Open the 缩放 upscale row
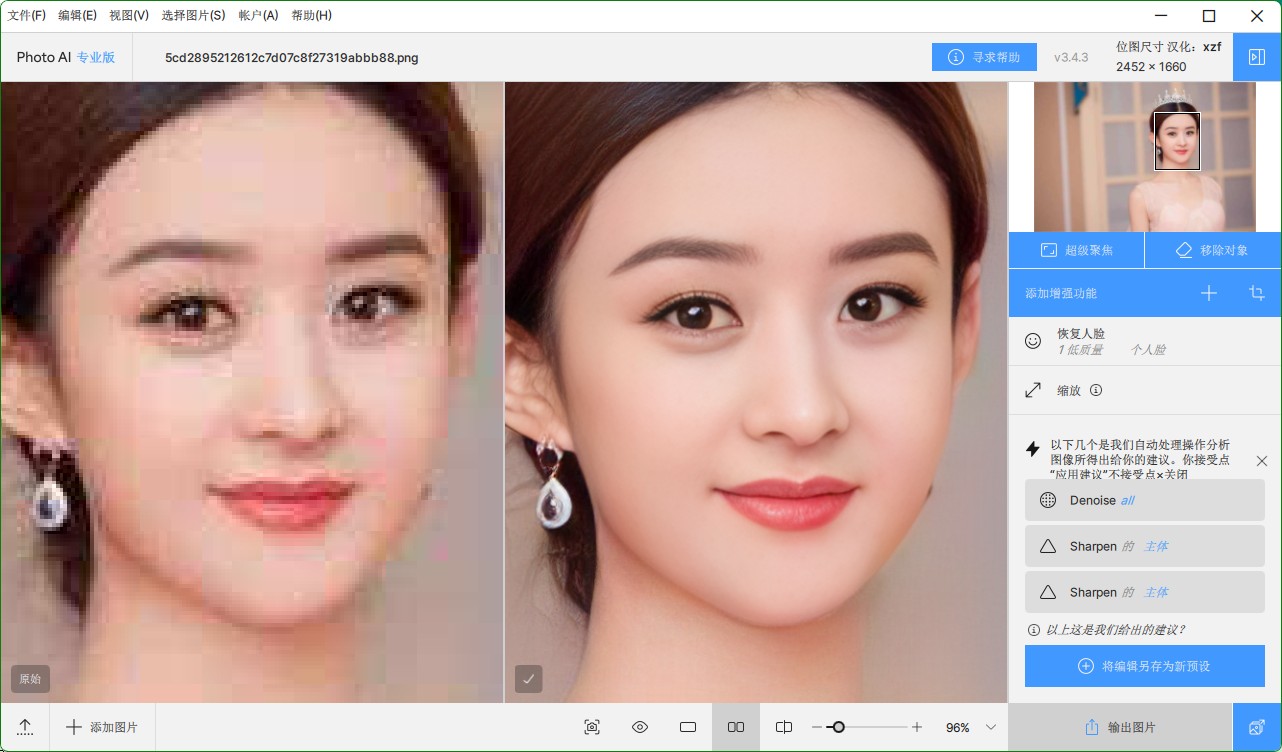This screenshot has height=752, width=1282. [1144, 390]
